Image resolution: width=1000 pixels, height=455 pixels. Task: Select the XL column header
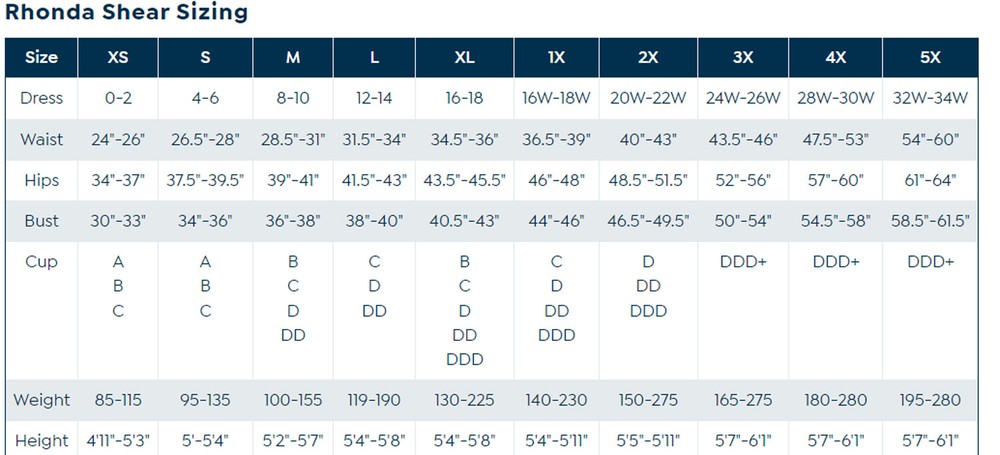coord(464,57)
